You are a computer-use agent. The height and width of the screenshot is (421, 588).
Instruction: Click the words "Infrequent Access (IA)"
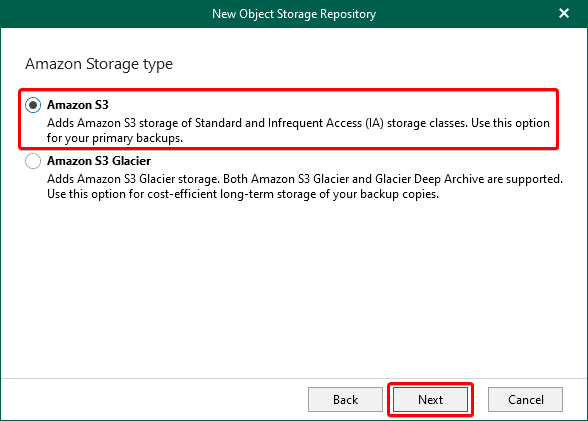(326, 123)
